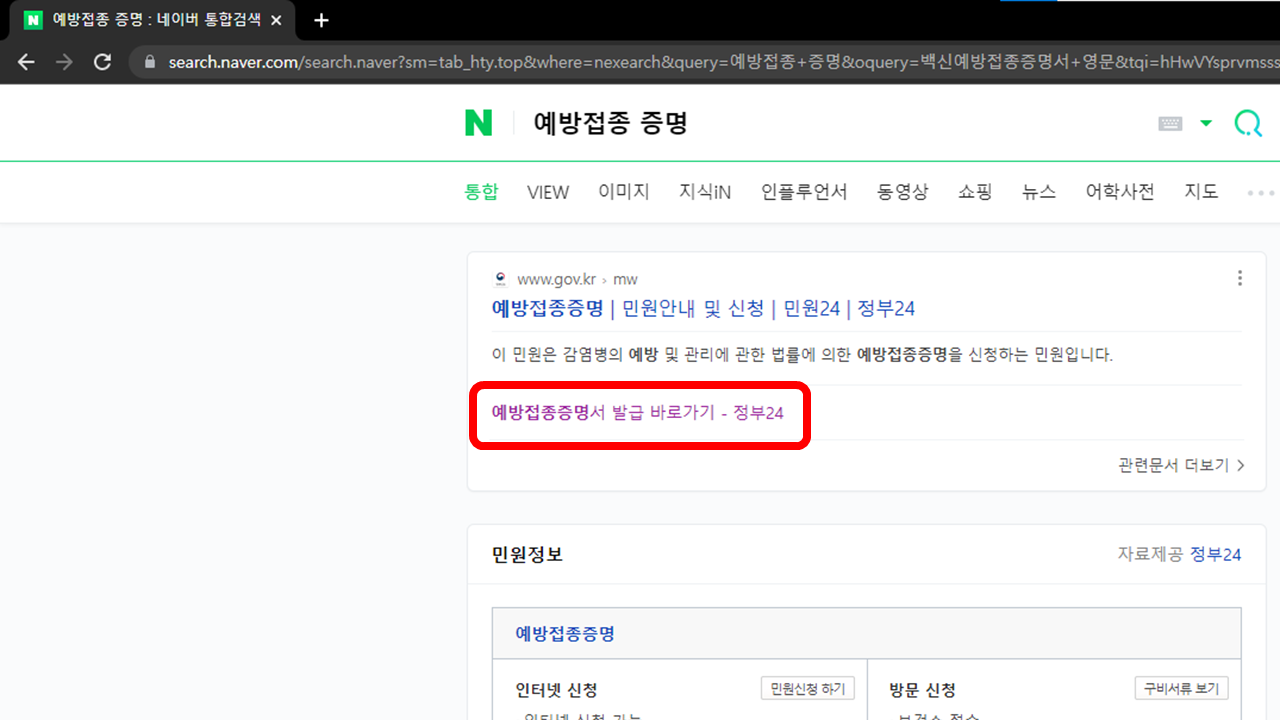Viewport: 1280px width, 720px height.
Task: Click the result description starting 이 민원은
Action: tap(802, 354)
